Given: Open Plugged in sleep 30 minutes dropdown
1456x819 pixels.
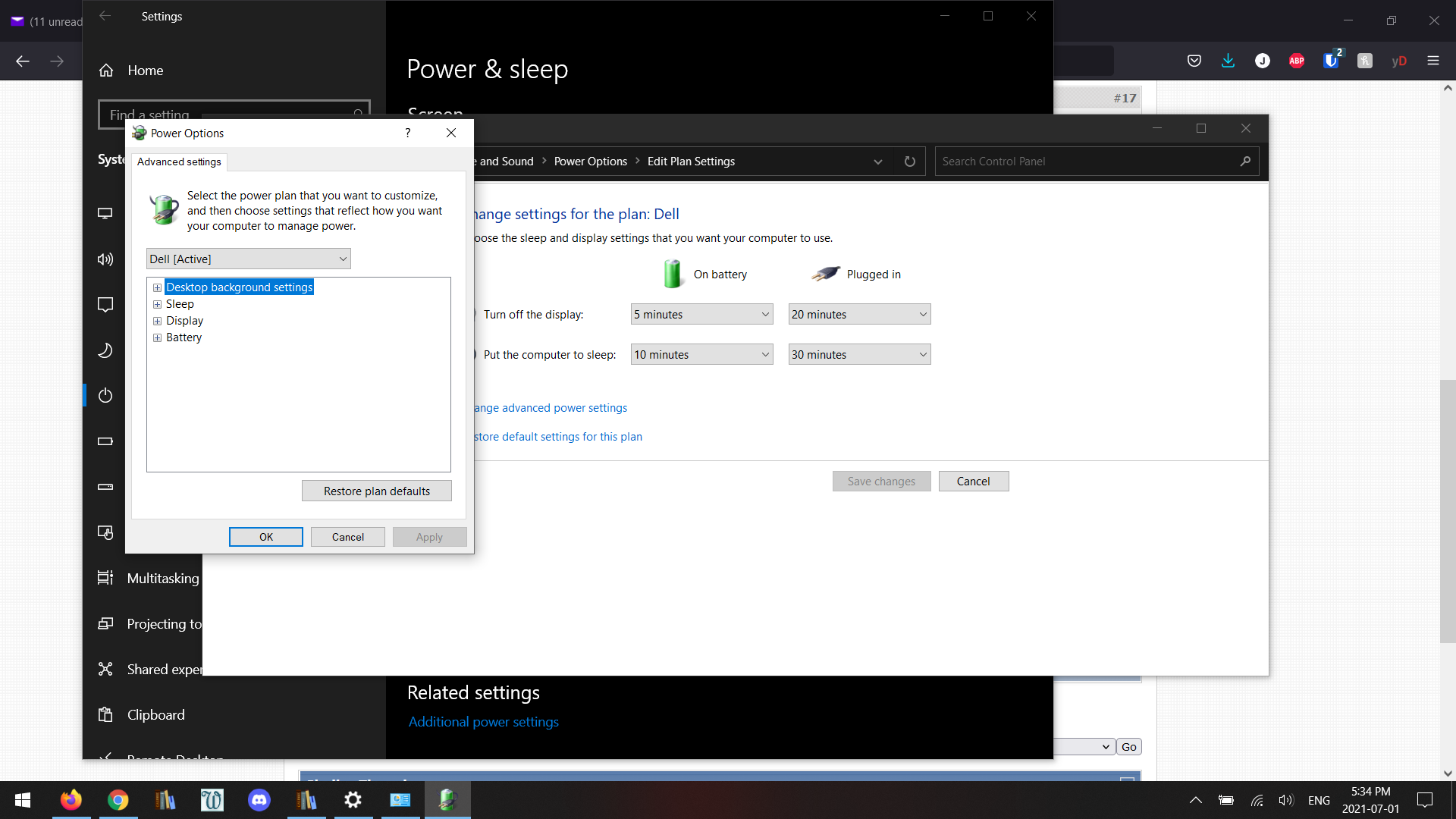Looking at the screenshot, I should click(859, 355).
